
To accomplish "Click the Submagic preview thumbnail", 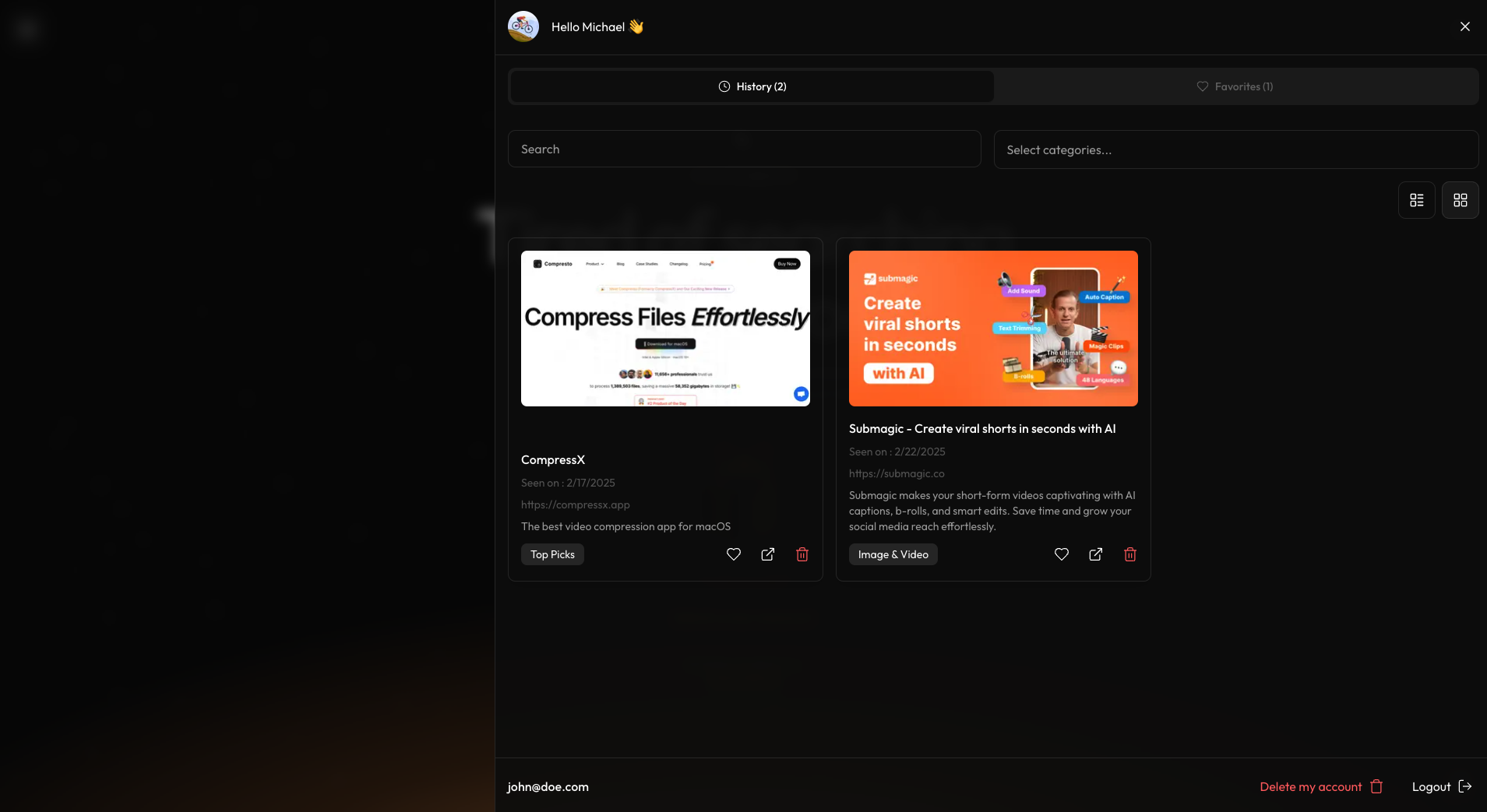I will point(993,329).
